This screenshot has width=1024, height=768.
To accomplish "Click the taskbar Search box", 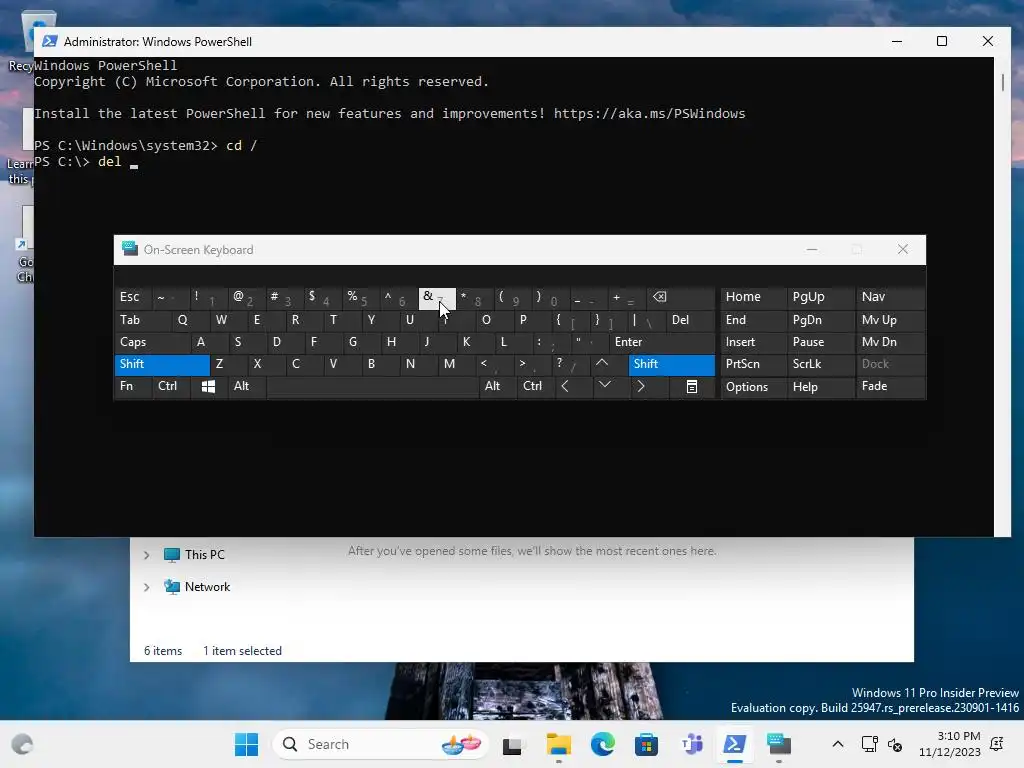I will (380, 744).
